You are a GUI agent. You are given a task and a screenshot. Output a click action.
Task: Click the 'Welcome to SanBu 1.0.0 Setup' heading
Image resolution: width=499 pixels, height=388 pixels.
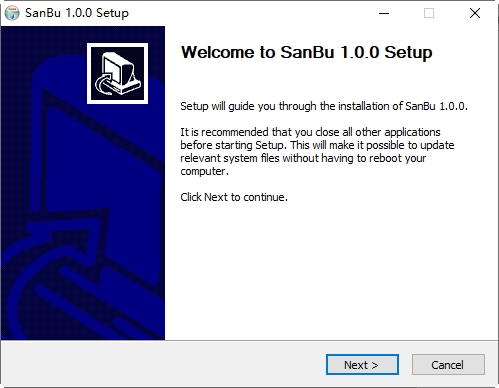(307, 52)
